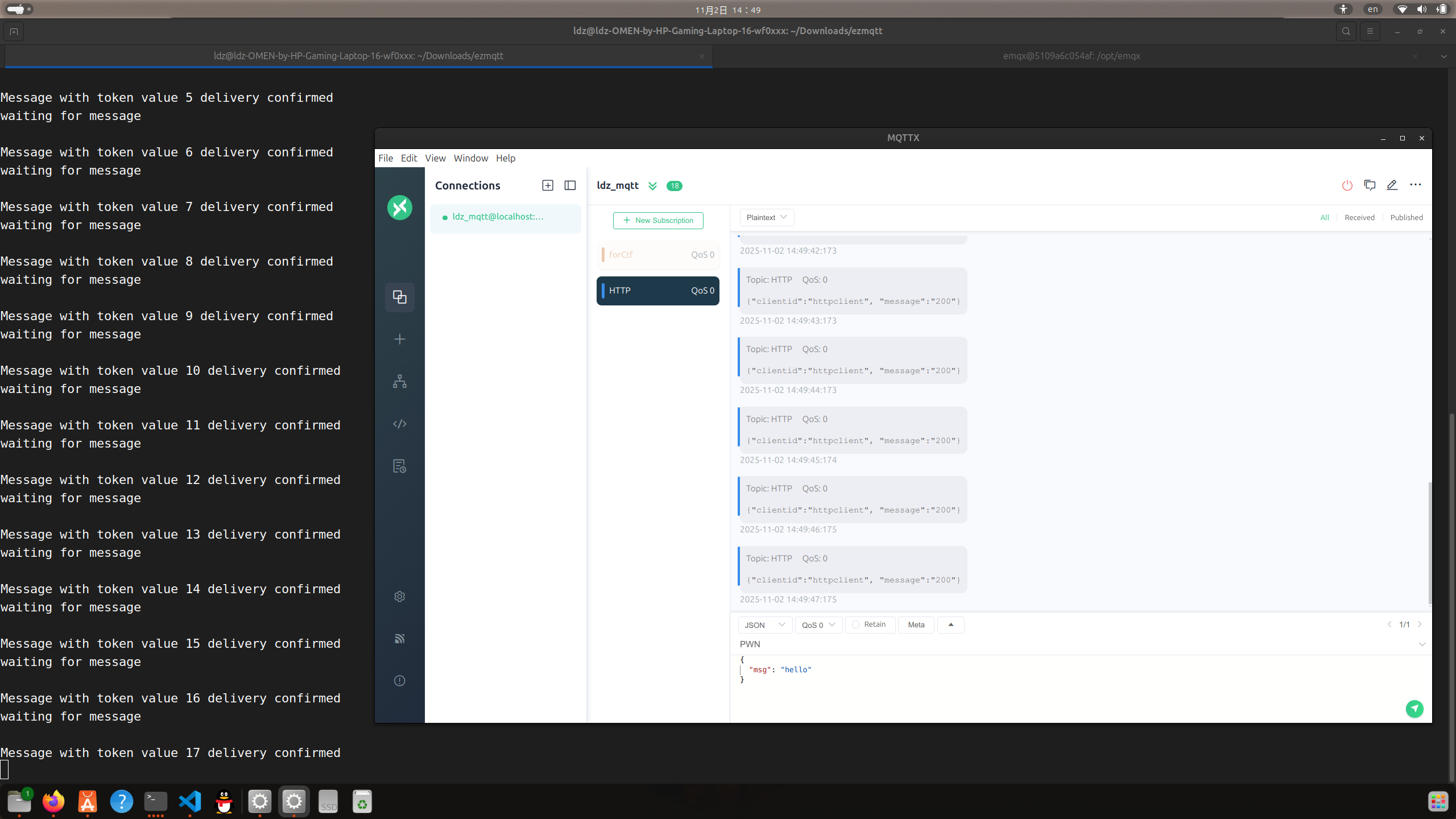Open the JSON payload type dropdown
1456x819 pixels.
pyautogui.click(x=764, y=625)
